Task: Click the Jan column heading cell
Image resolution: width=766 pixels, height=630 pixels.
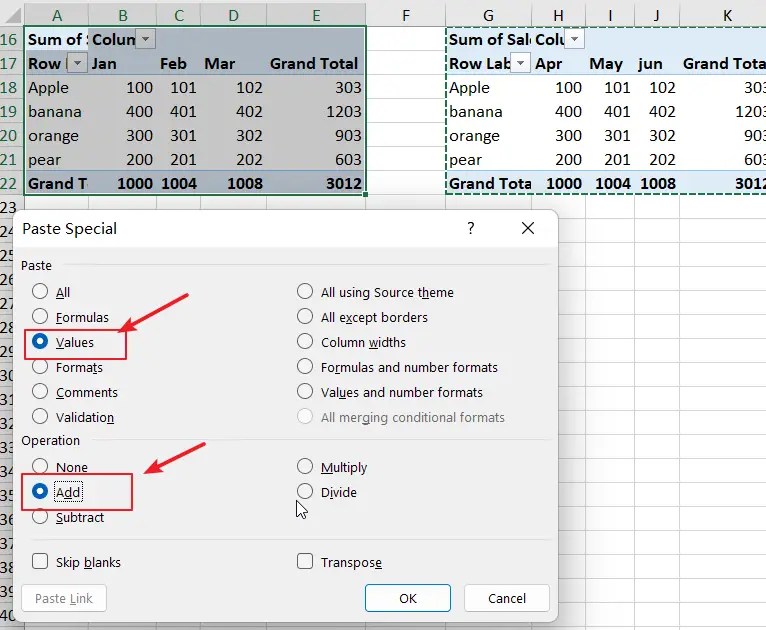Action: (123, 63)
